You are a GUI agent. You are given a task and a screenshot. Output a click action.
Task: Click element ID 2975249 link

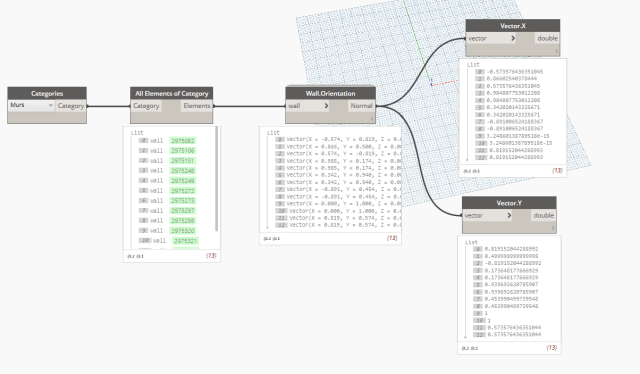tap(182, 181)
